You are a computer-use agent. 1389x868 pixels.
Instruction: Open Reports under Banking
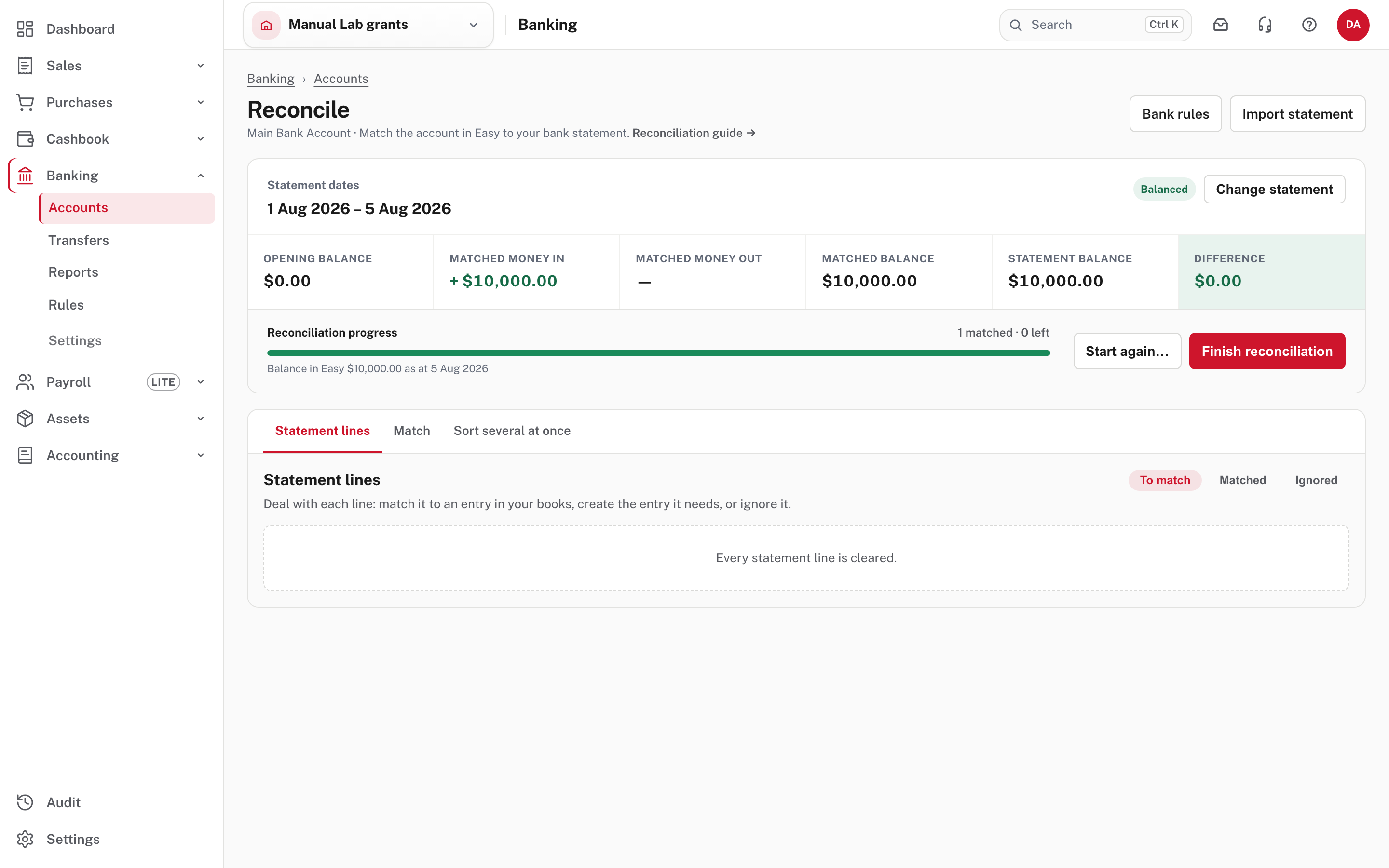[x=127, y=272]
